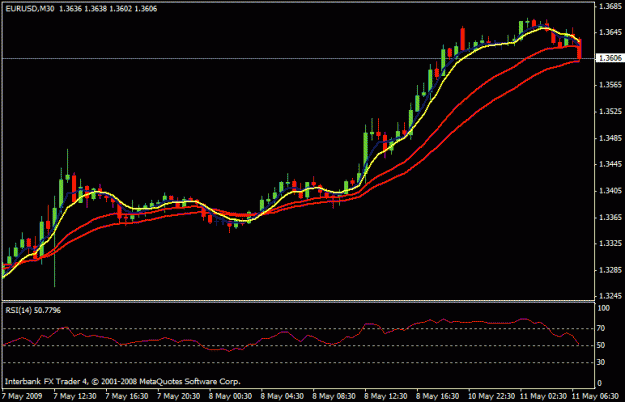625x402 pixels.
Task: Click the RSI scale value 30
Action: click(x=601, y=362)
